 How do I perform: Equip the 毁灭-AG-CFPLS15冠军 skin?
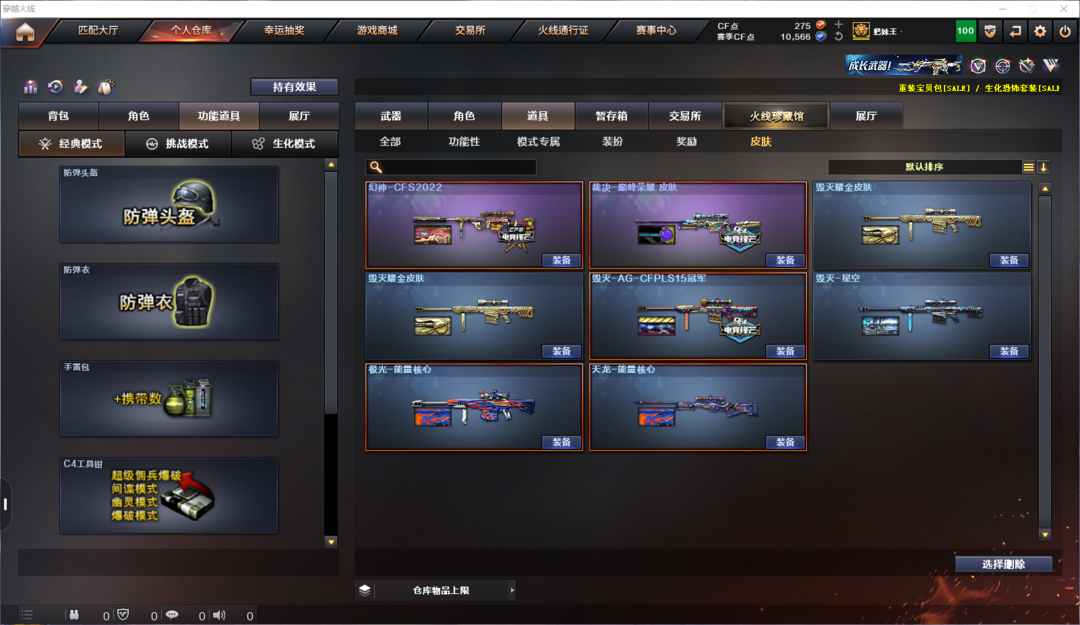click(x=785, y=351)
